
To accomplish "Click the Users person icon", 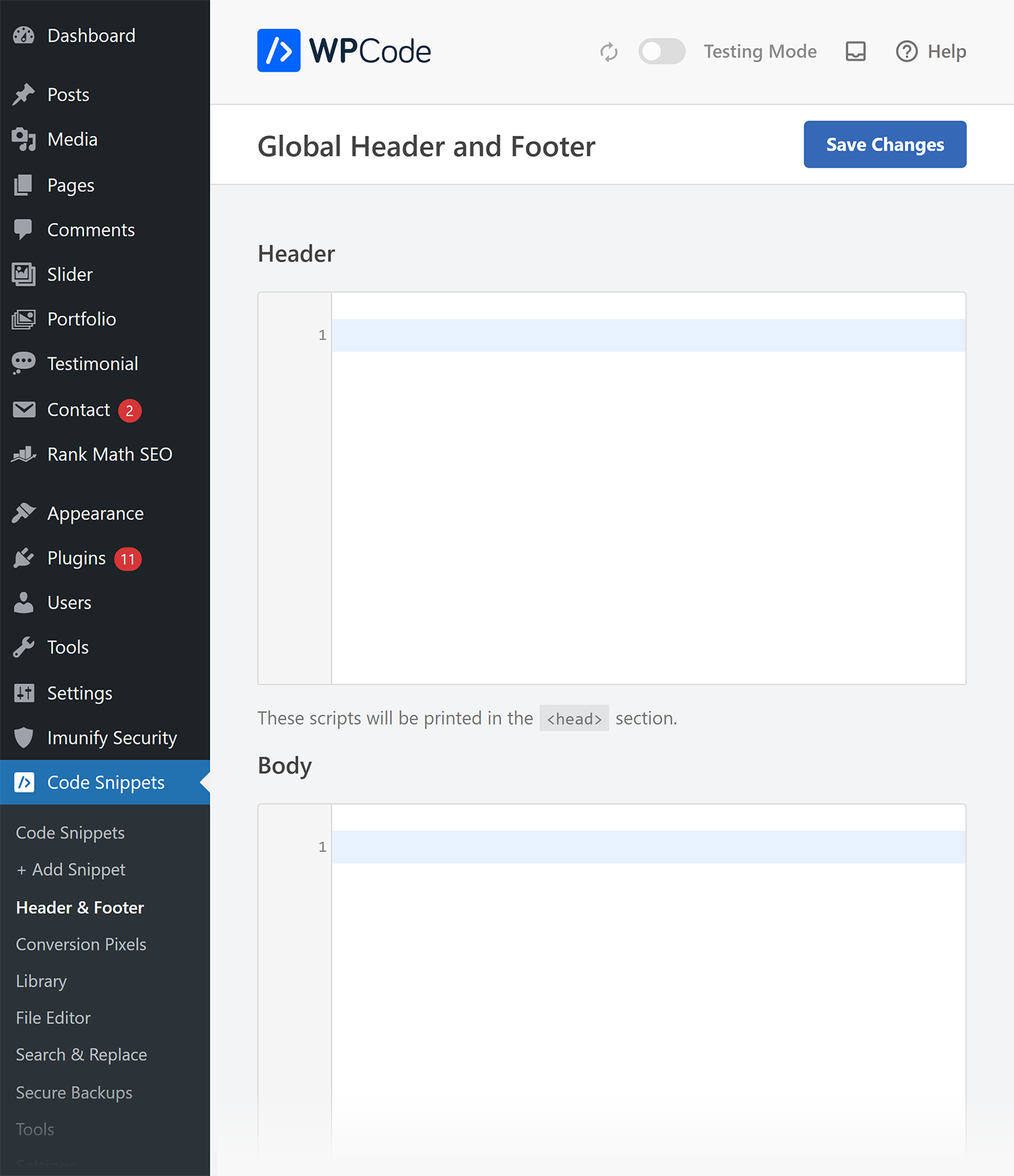I will pos(24,603).
